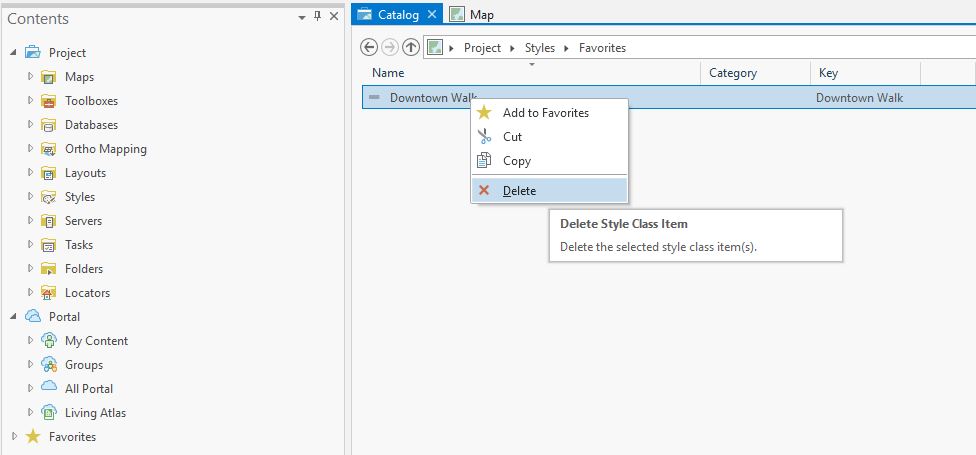Collapse the Portal section

(13, 317)
